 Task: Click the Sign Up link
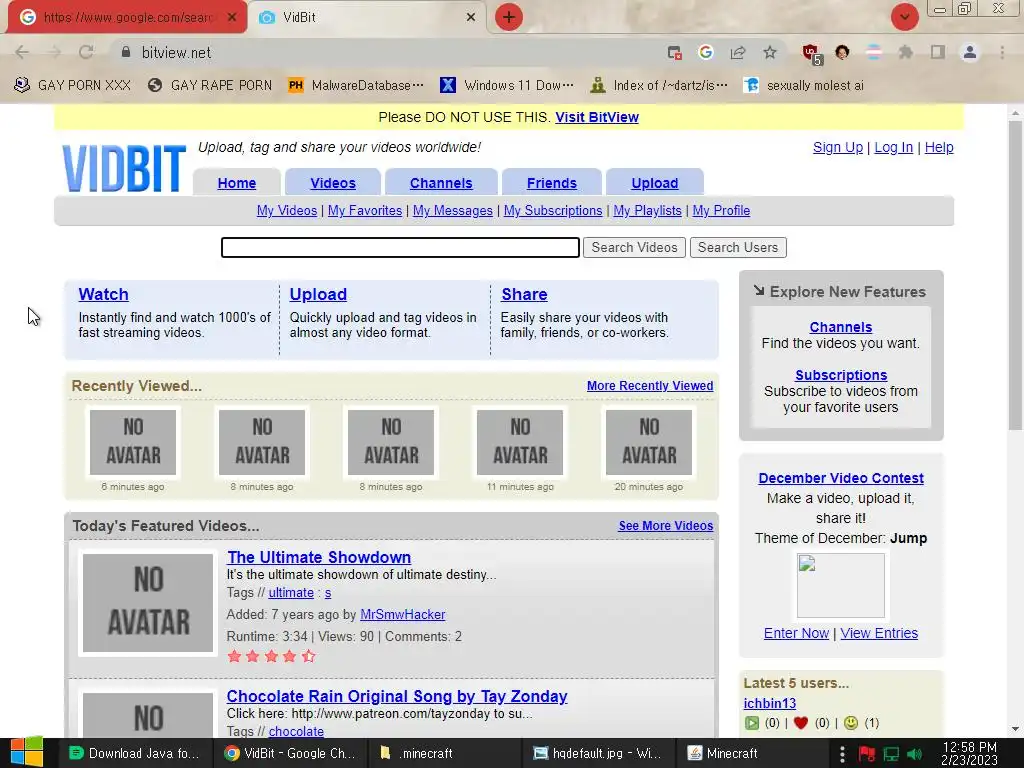(838, 148)
